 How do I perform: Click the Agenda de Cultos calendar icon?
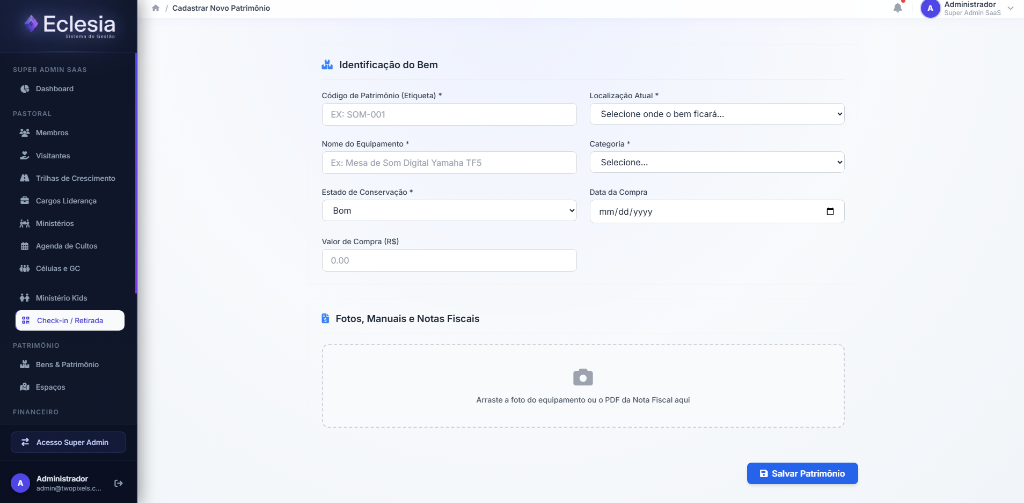click(x=25, y=246)
